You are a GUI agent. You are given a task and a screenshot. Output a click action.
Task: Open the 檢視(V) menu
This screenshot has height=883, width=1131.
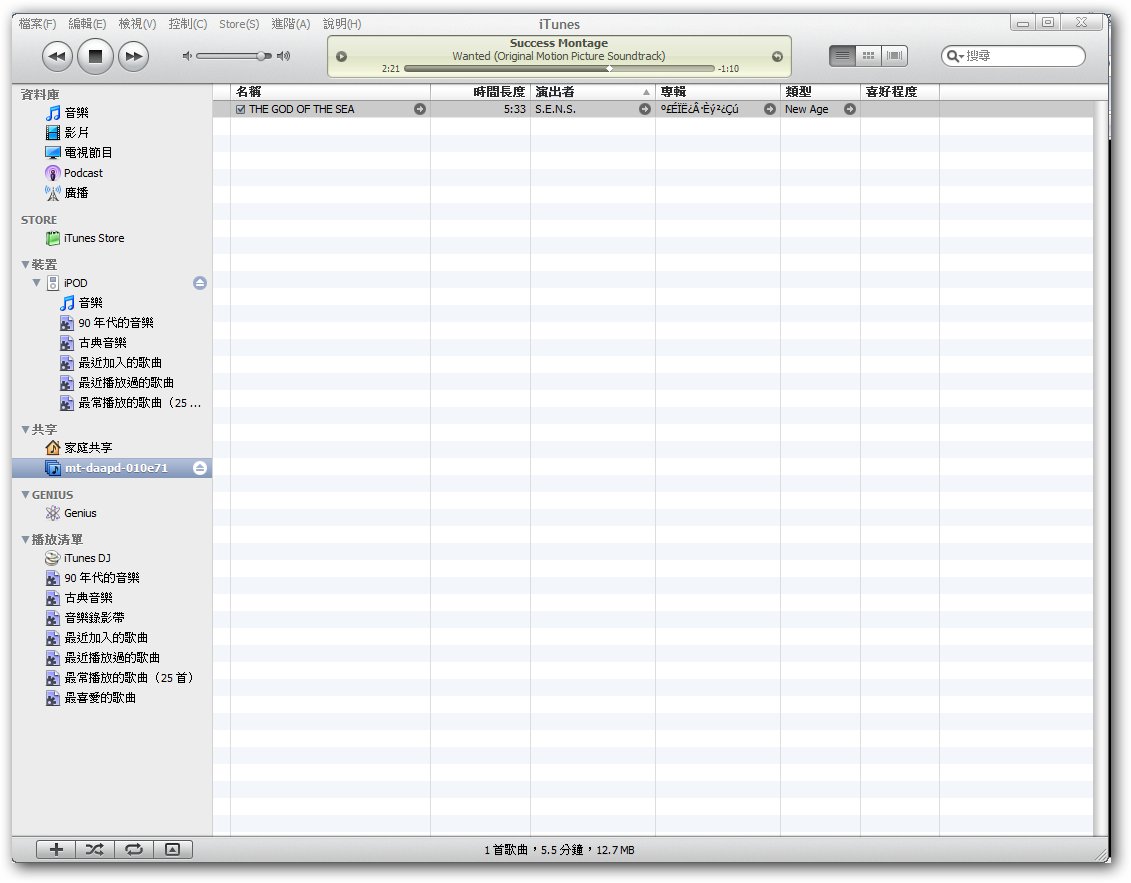(137, 24)
